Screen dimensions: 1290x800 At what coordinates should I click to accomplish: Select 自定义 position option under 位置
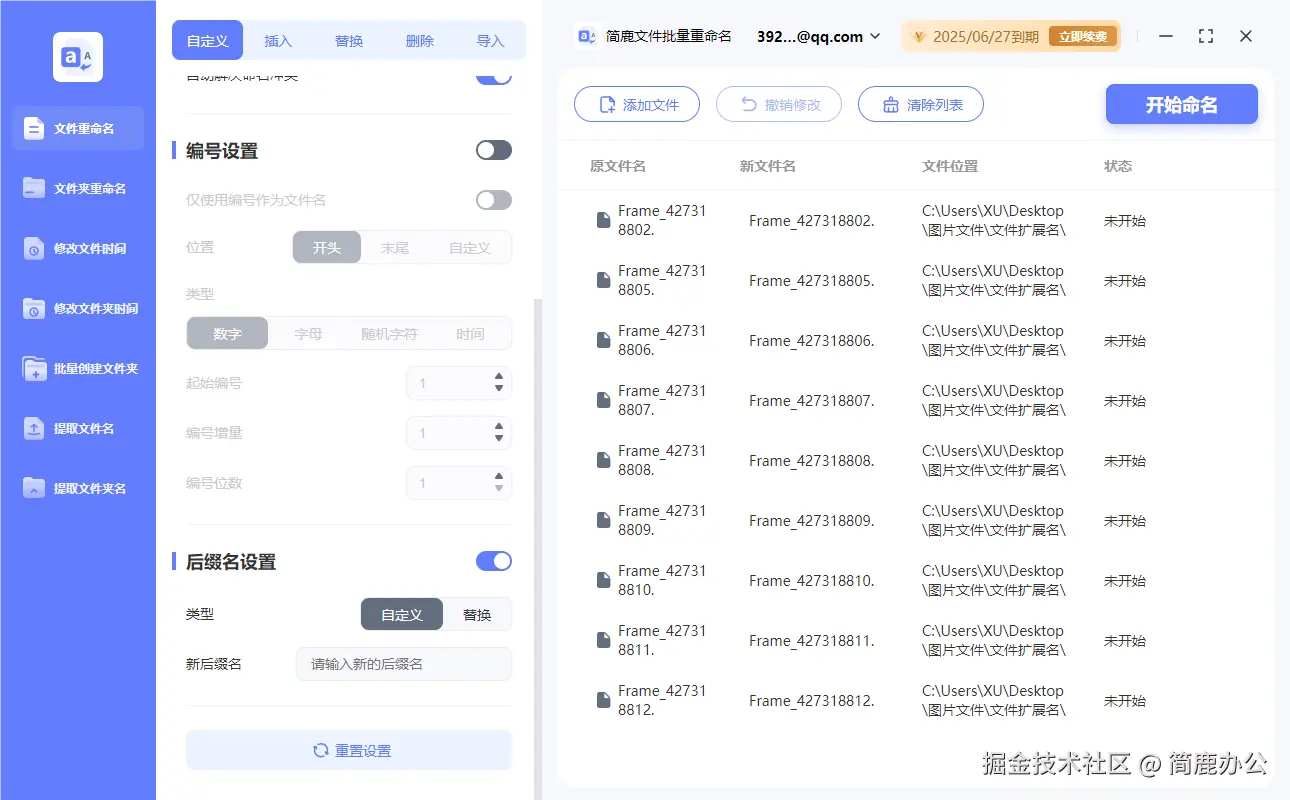(x=469, y=248)
